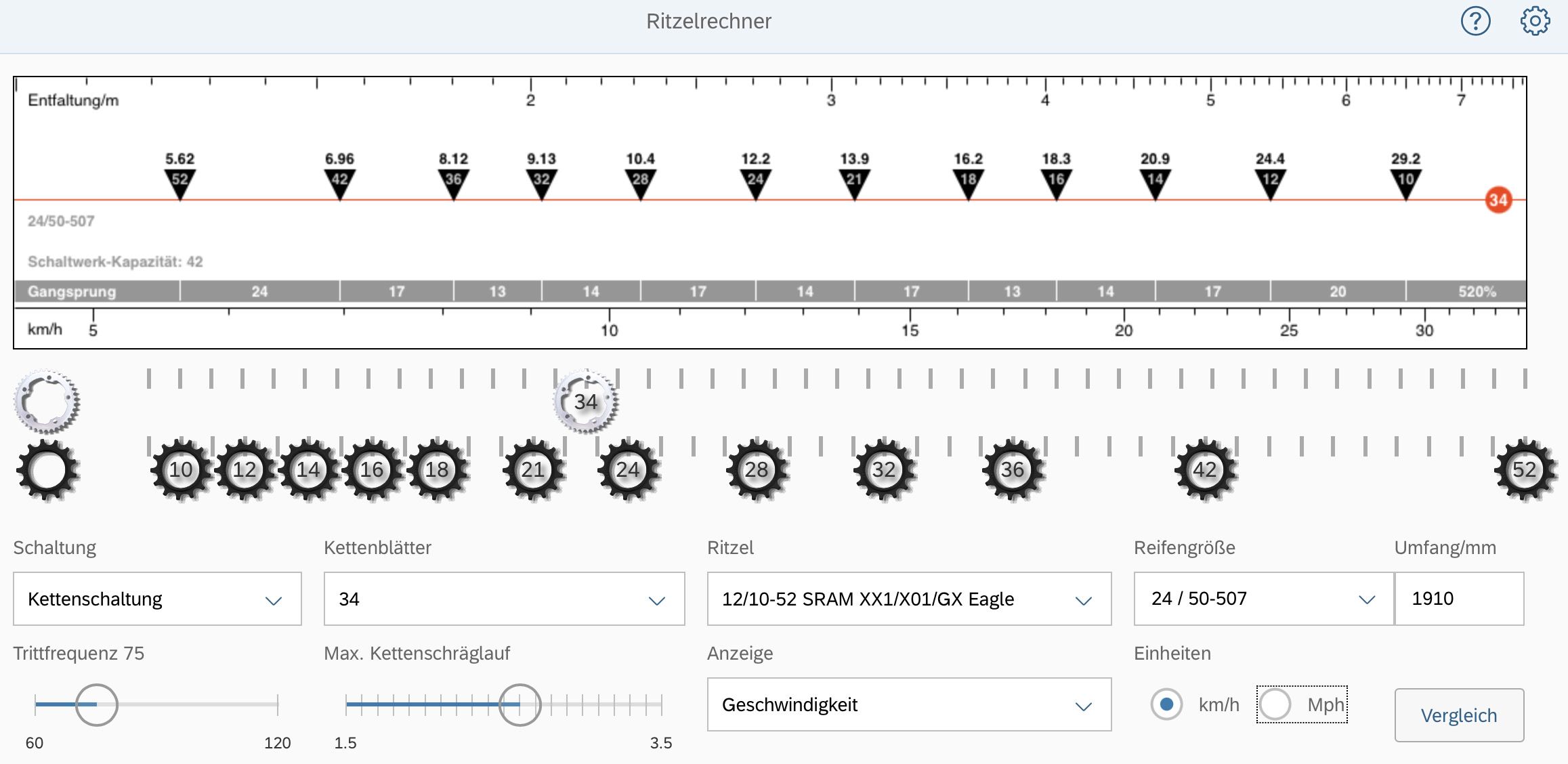Click the empty spare chainring icon
1568x764 pixels.
47,402
